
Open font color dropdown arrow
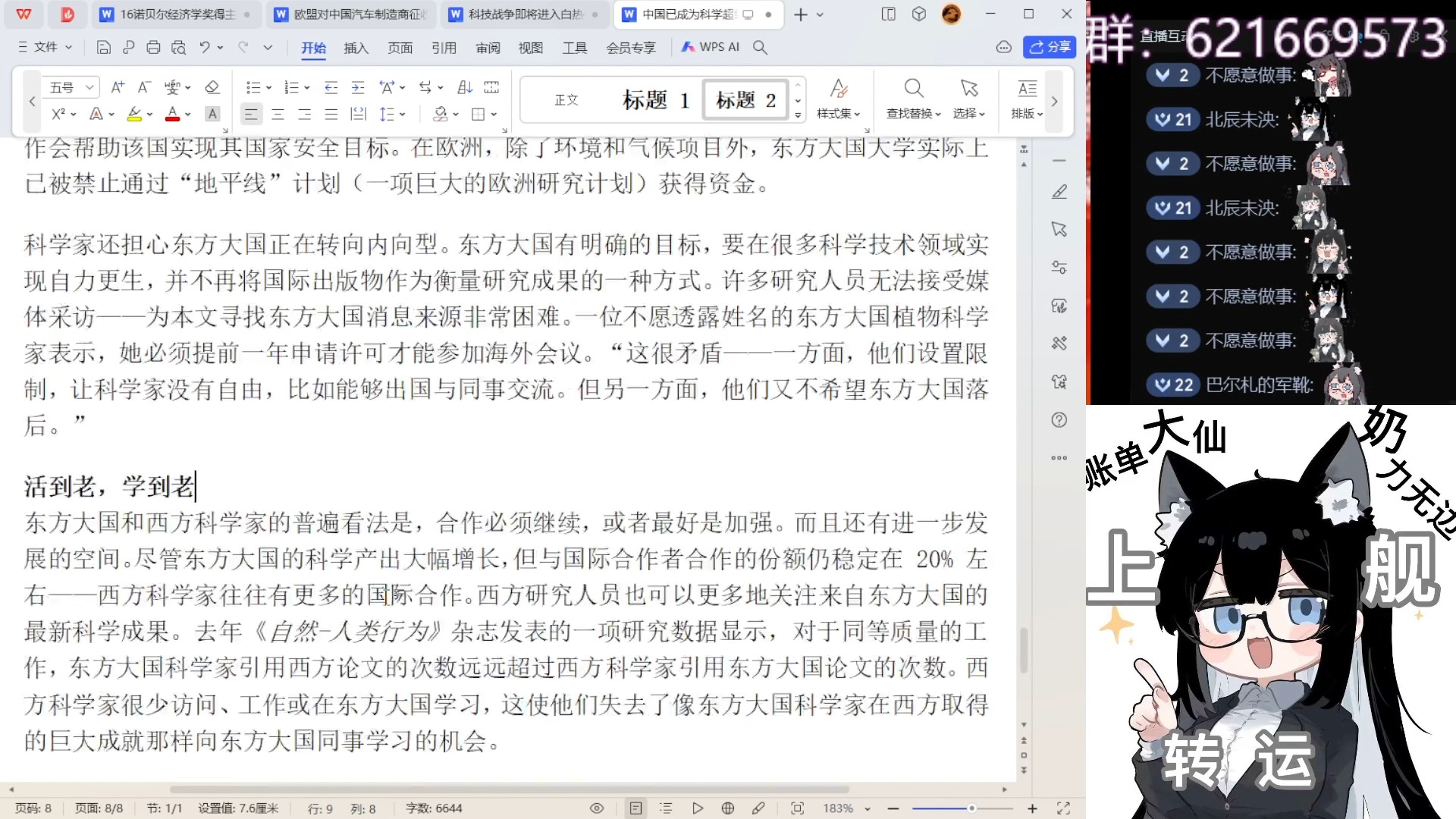(187, 115)
